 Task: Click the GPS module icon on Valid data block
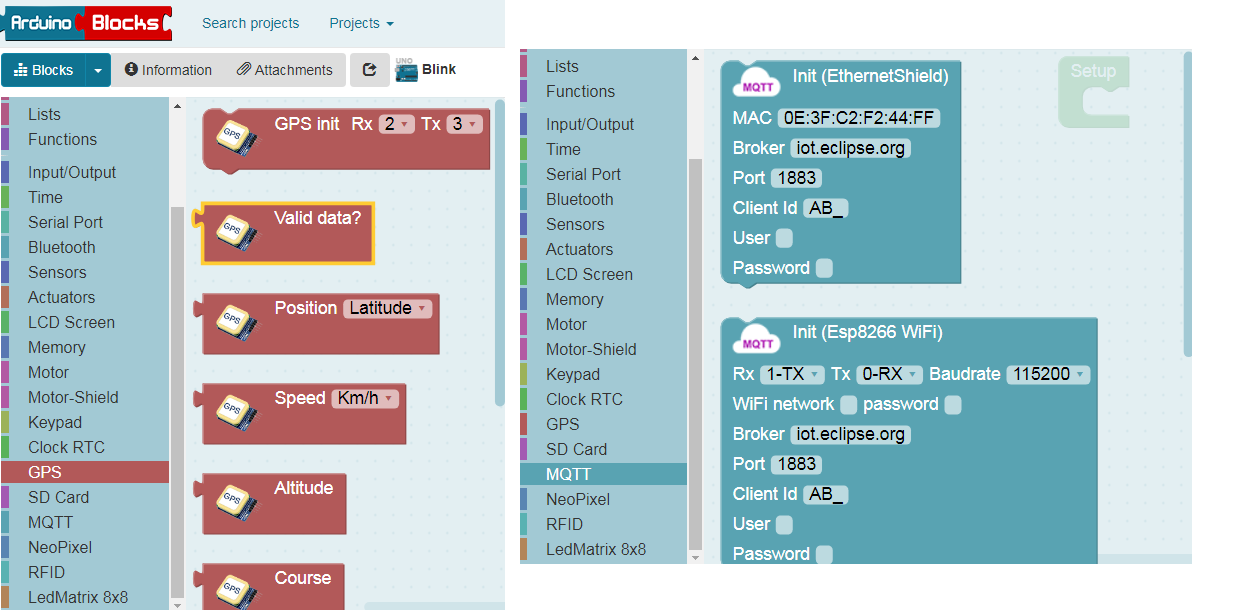click(x=237, y=233)
